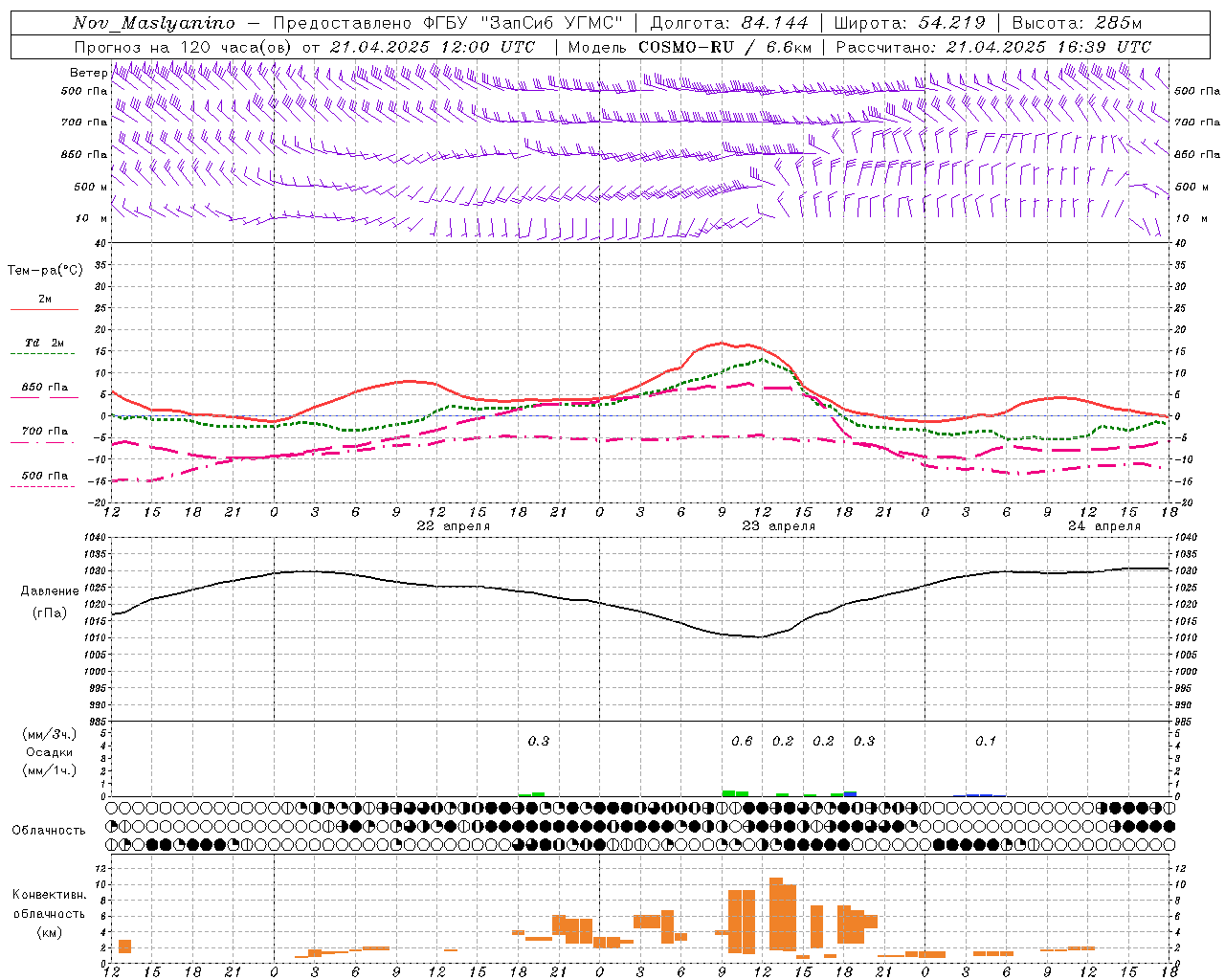Click the Прогноз на 120 часа(ов) text
The width and height of the screenshot is (1225, 980).
point(185,47)
